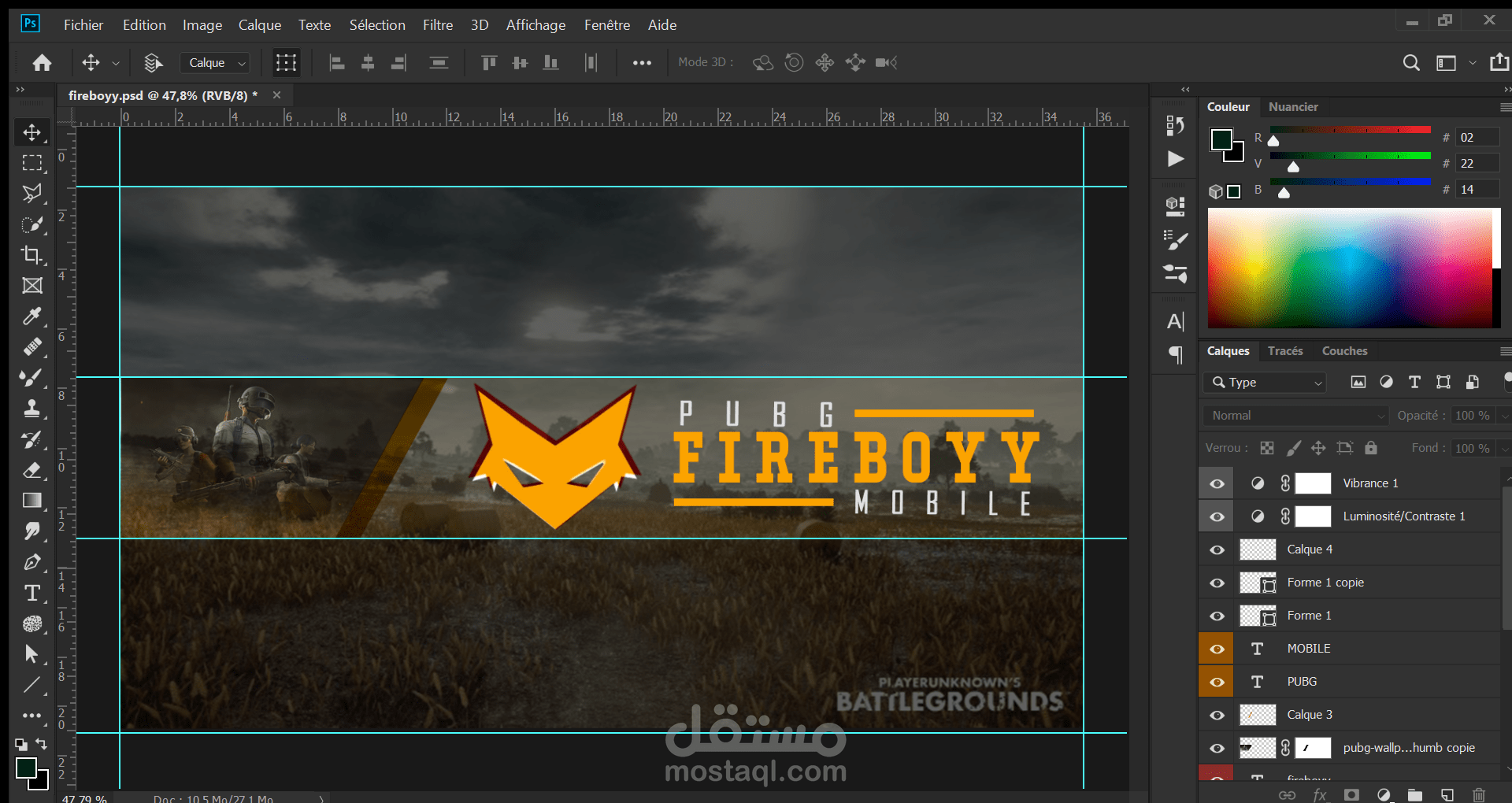Swap foreground and background colors
Viewport: 1512px width, 803px height.
click(41, 743)
